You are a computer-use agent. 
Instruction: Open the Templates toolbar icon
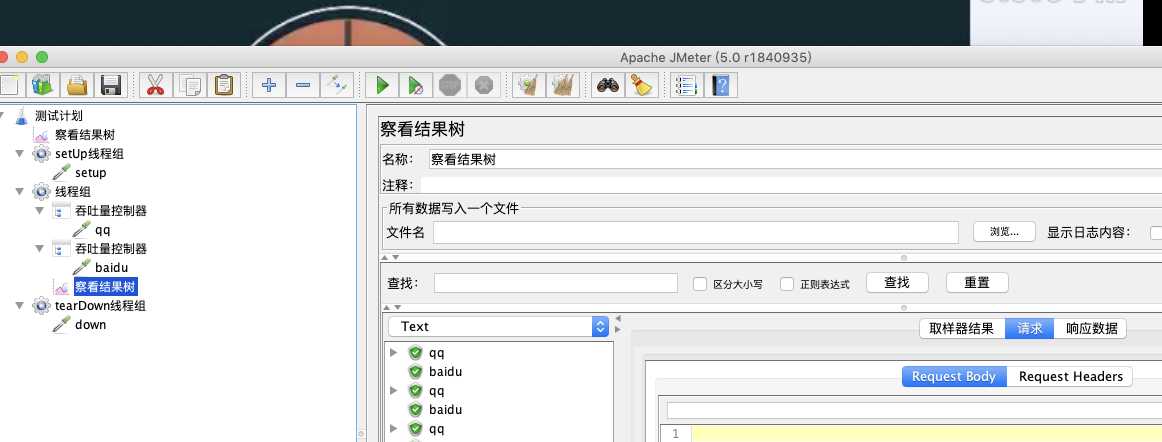point(42,85)
